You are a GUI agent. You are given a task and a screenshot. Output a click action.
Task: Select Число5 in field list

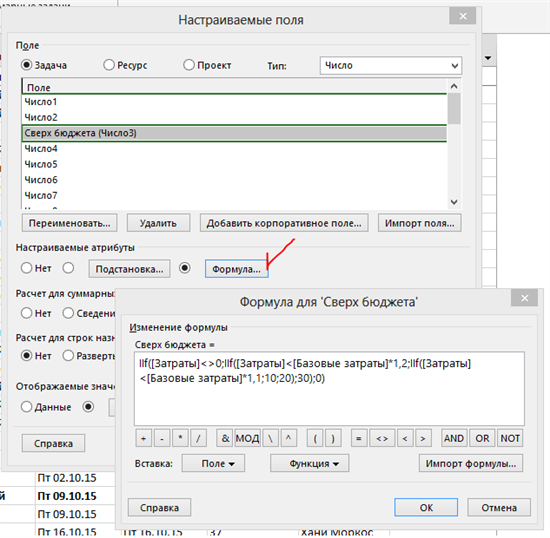click(234, 164)
